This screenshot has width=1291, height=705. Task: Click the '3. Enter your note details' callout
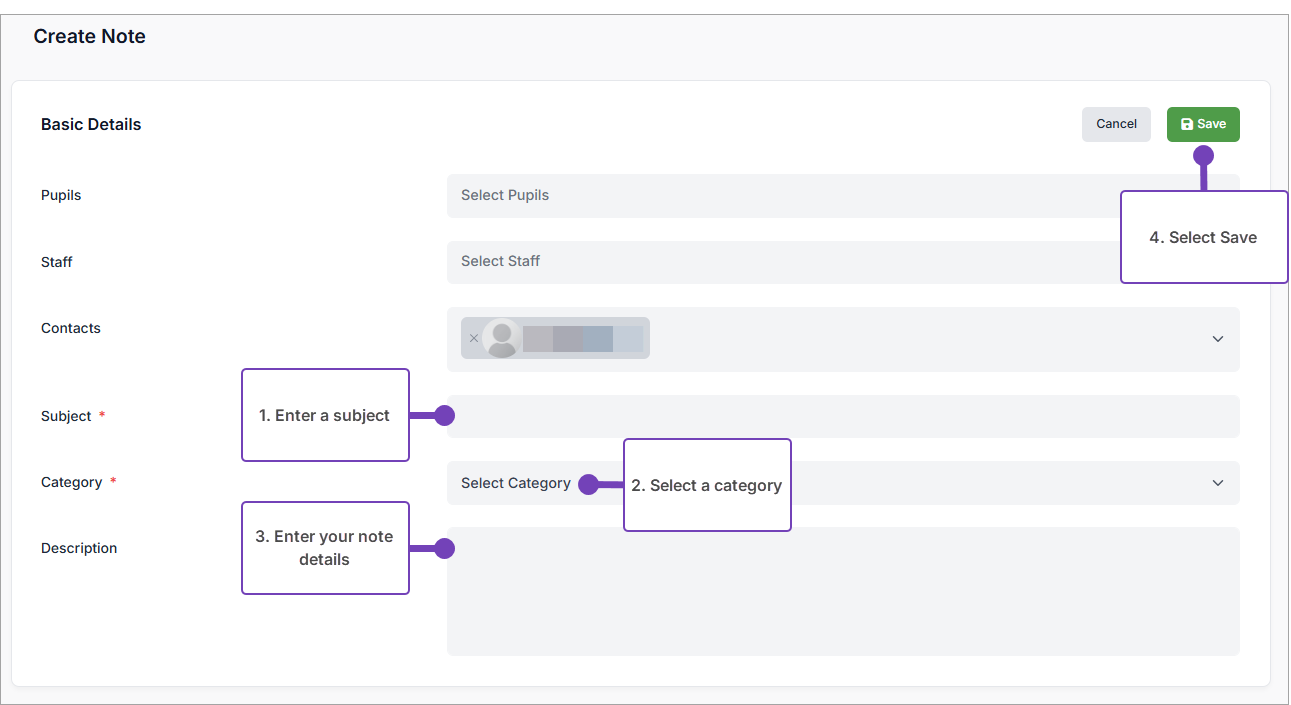(325, 548)
